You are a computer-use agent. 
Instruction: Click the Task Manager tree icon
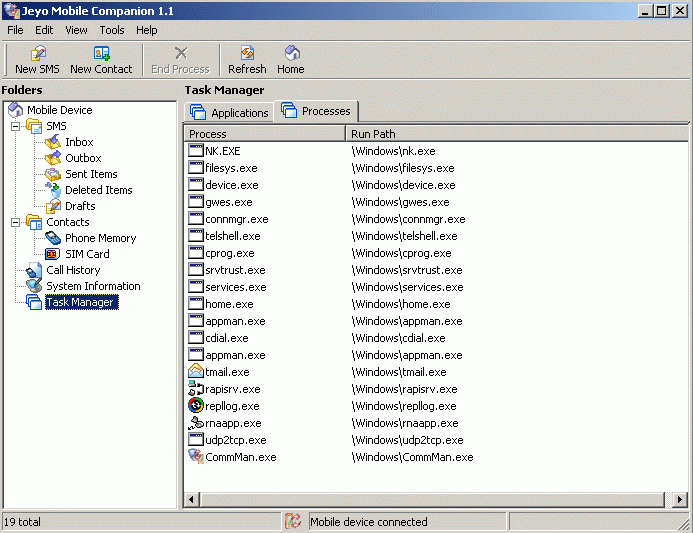pos(34,302)
